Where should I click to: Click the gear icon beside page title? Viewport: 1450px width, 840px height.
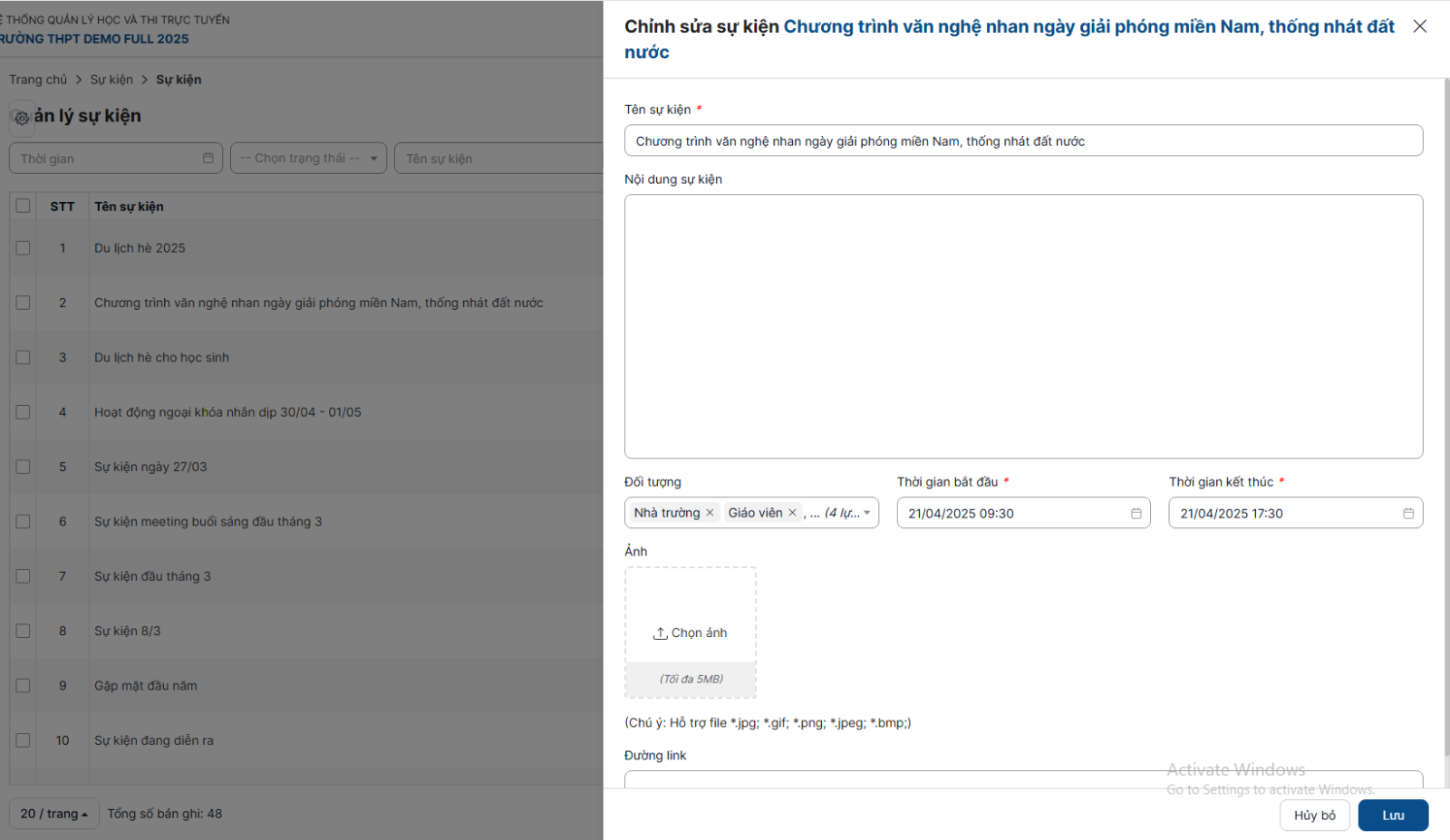22,118
